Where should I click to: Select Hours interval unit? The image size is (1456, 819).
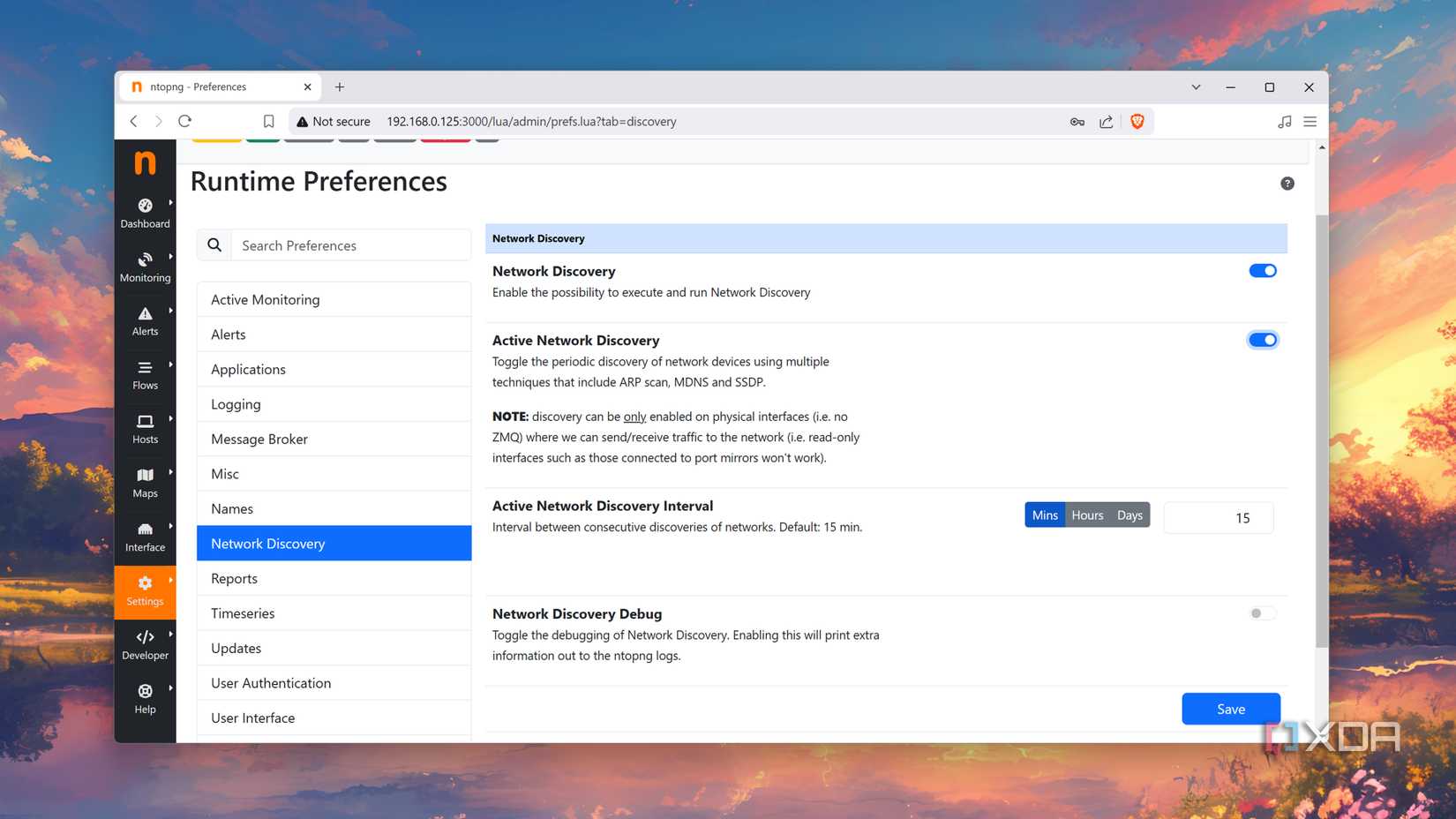coord(1087,515)
